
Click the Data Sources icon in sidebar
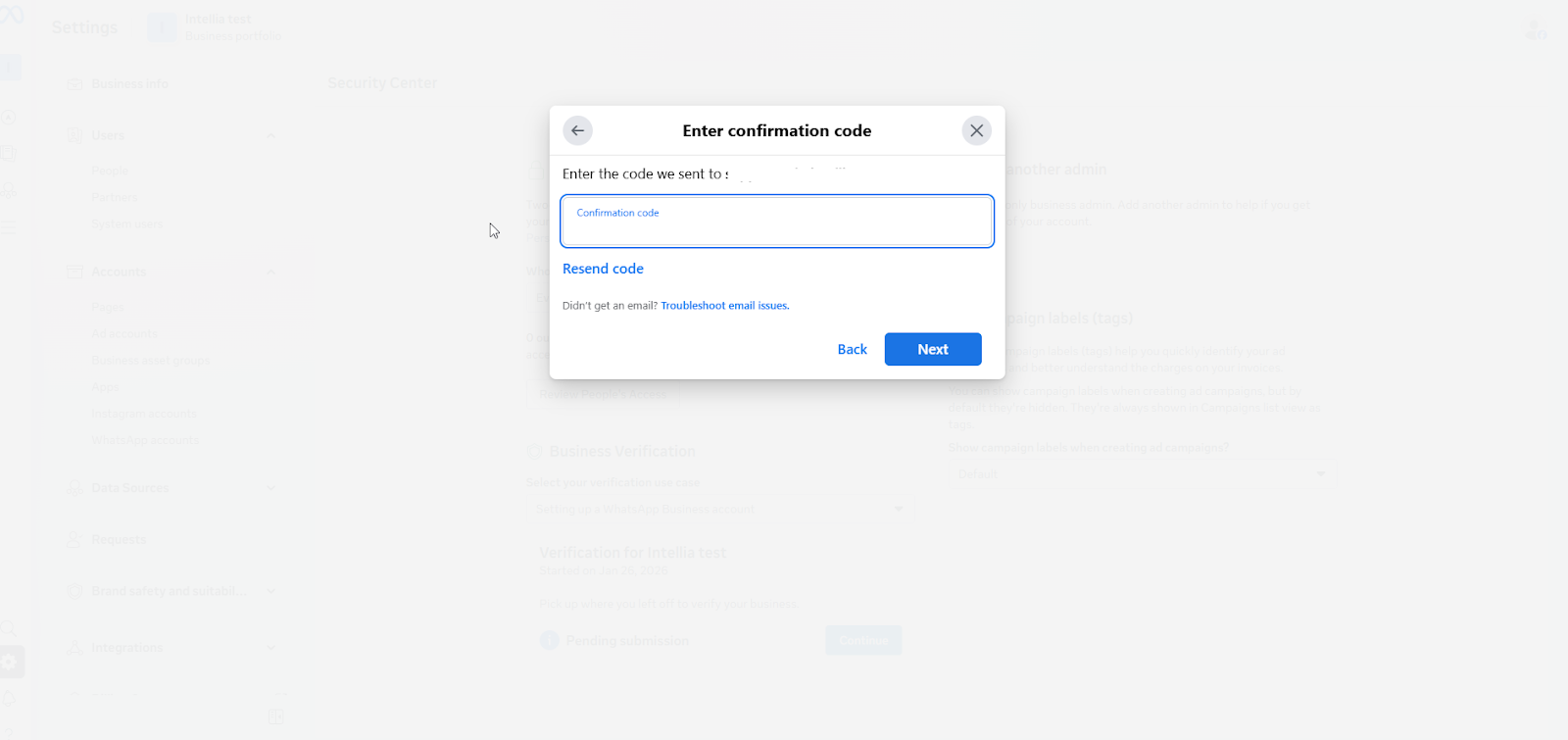click(x=75, y=488)
